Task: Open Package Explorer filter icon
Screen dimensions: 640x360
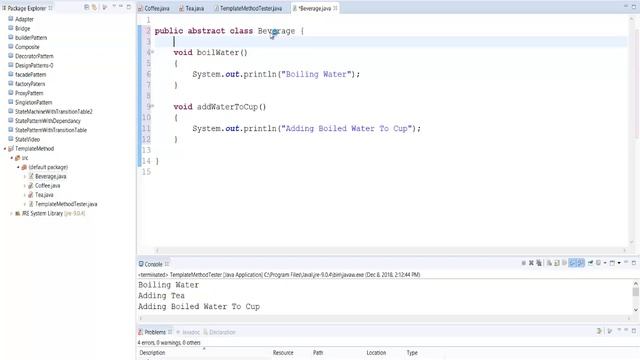Action: coord(105,7)
